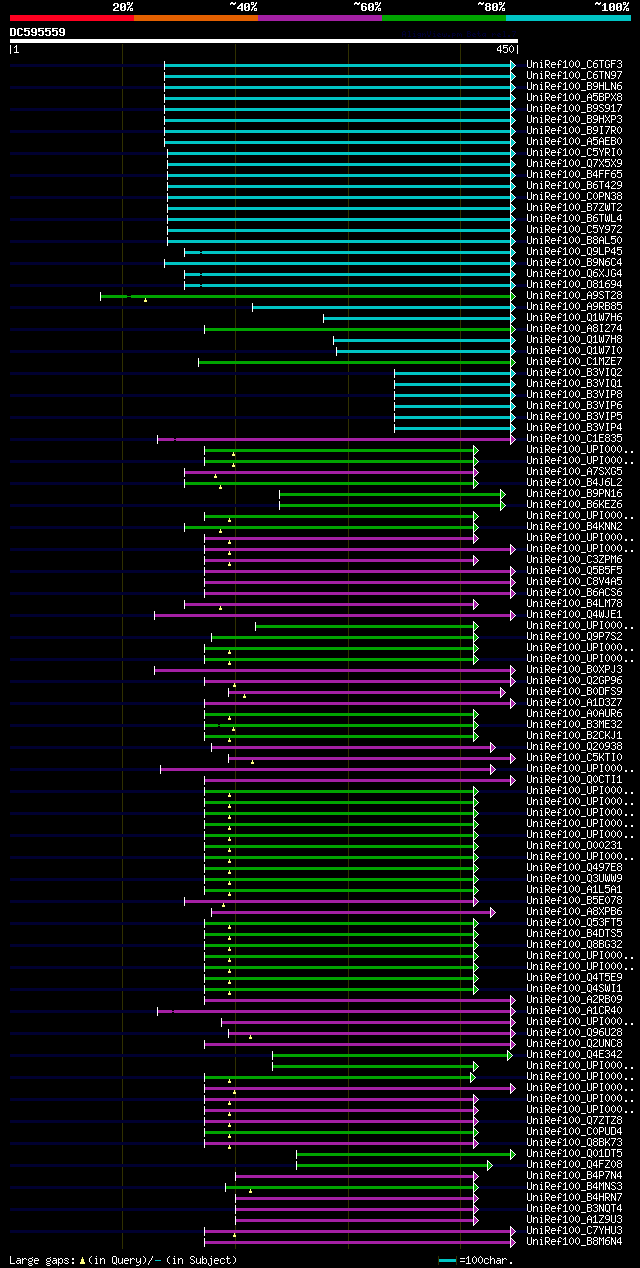Select hit label UniRef100_Q1W7H6

point(574,318)
